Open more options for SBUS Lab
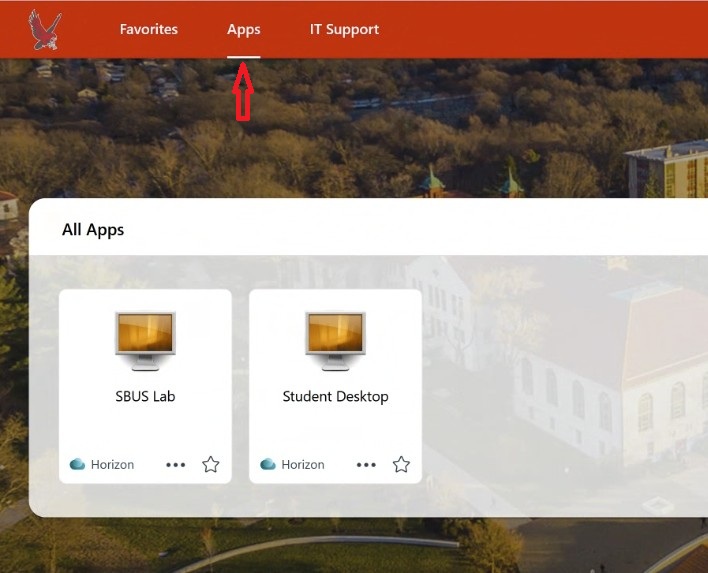The image size is (708, 573). pyautogui.click(x=175, y=465)
